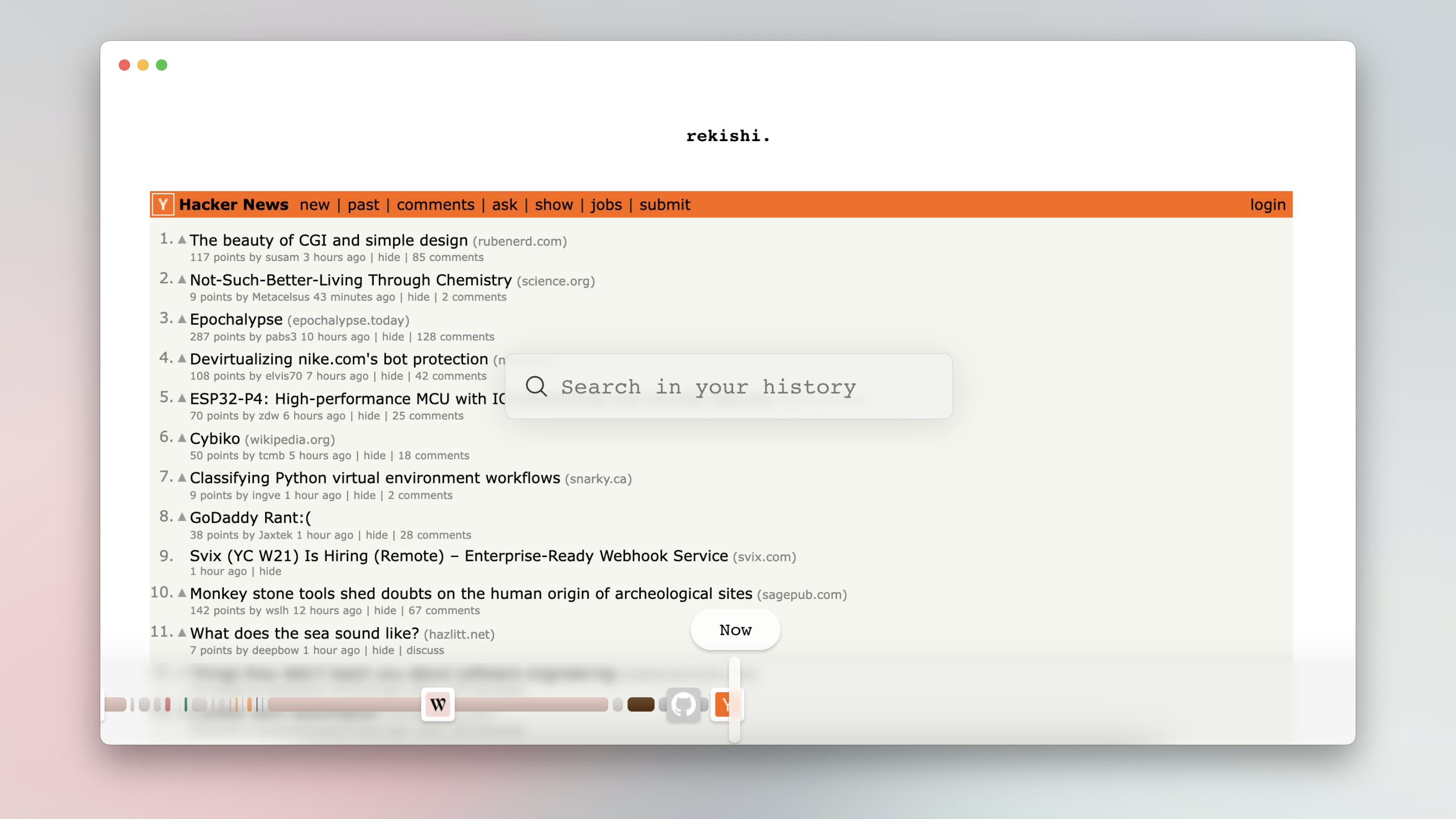
Task: Go to the show section
Action: click(x=553, y=205)
